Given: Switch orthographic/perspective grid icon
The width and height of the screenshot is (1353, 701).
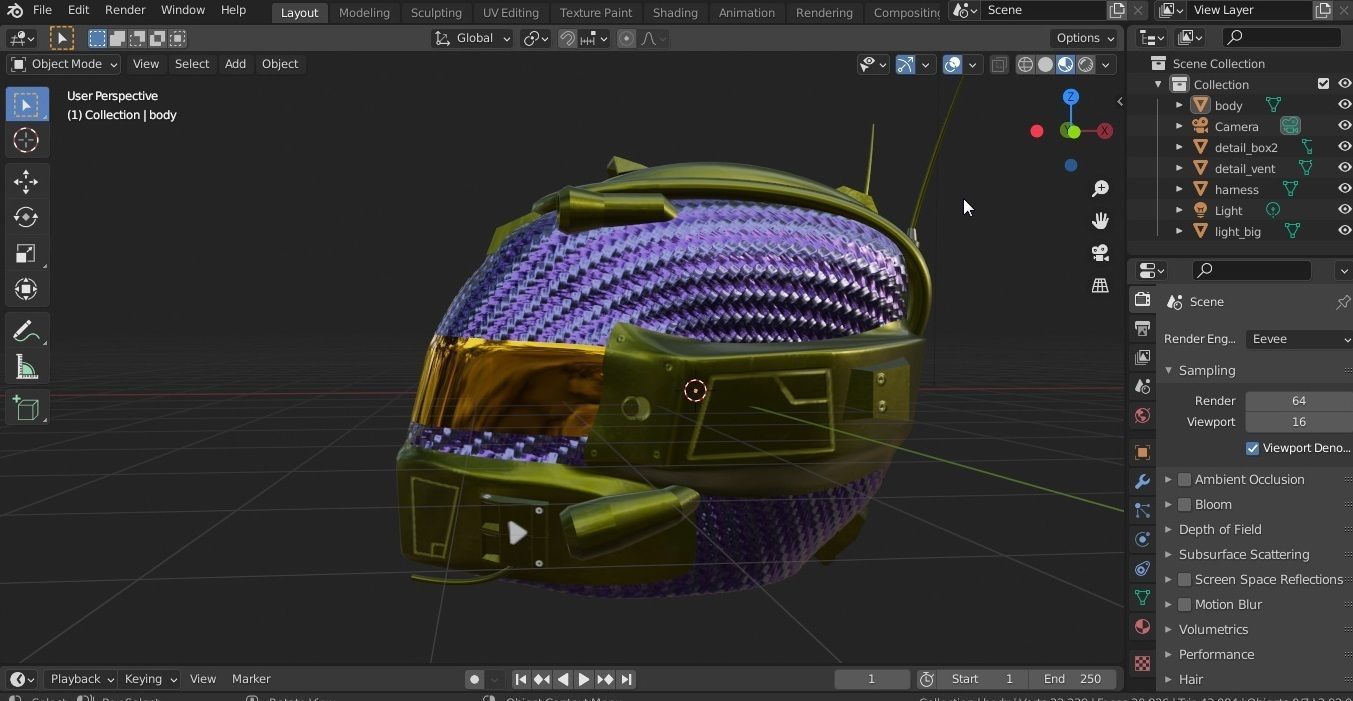Looking at the screenshot, I should pyautogui.click(x=1100, y=285).
